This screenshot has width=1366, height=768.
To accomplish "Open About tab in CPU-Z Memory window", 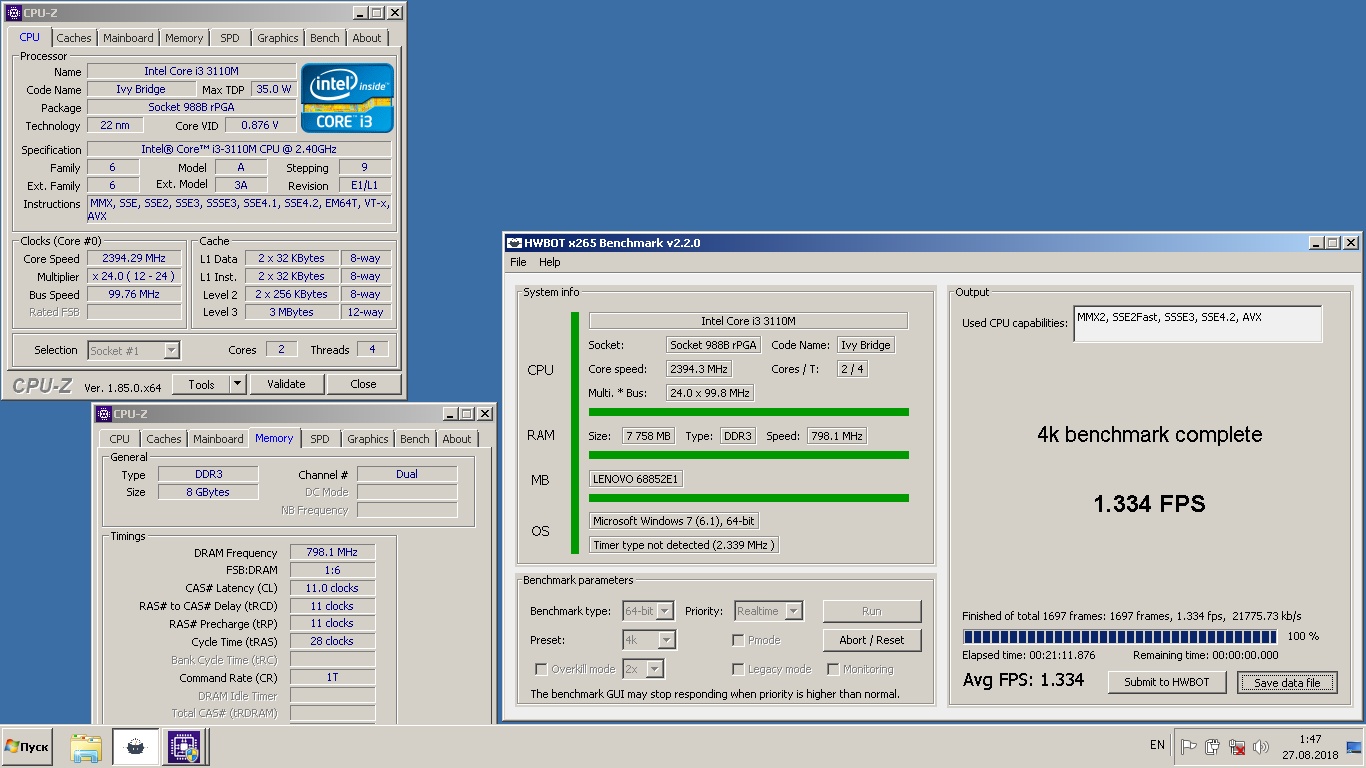I will click(457, 439).
